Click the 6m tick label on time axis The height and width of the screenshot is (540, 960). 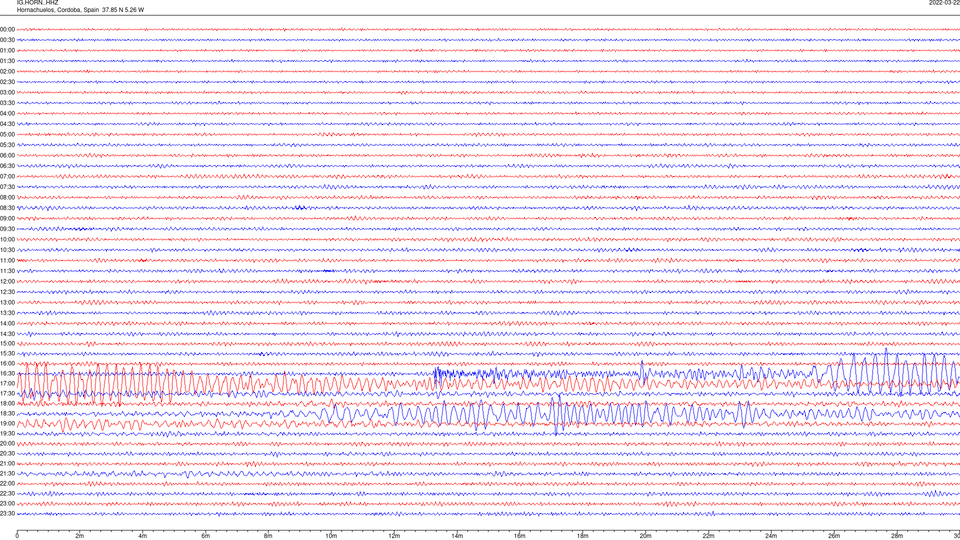pyautogui.click(x=205, y=536)
